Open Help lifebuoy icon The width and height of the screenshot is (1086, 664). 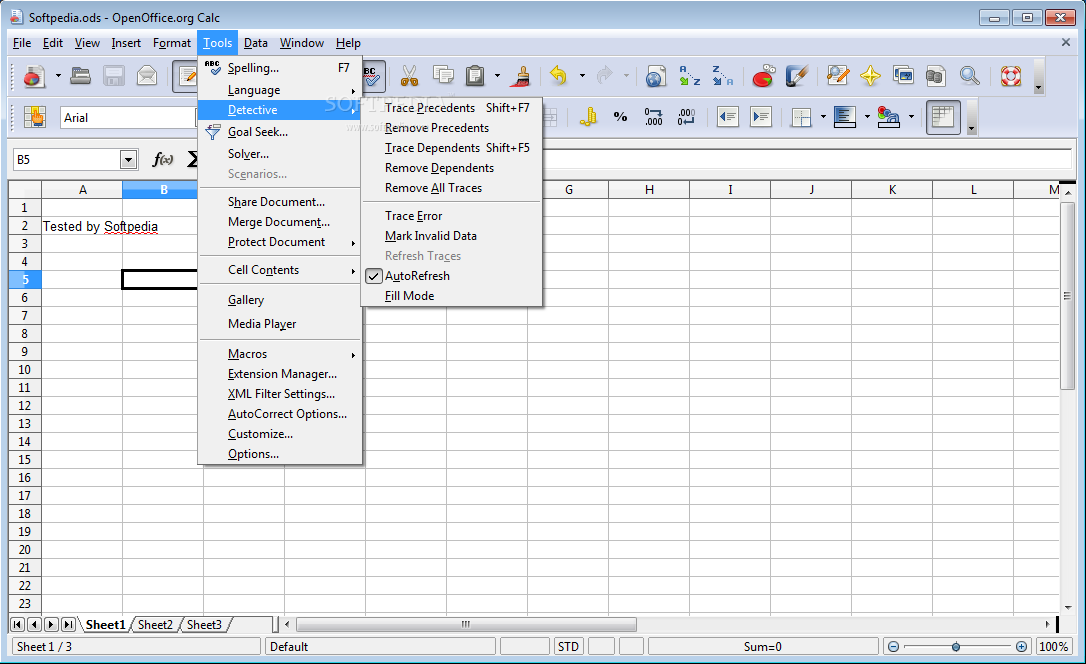click(x=1011, y=75)
